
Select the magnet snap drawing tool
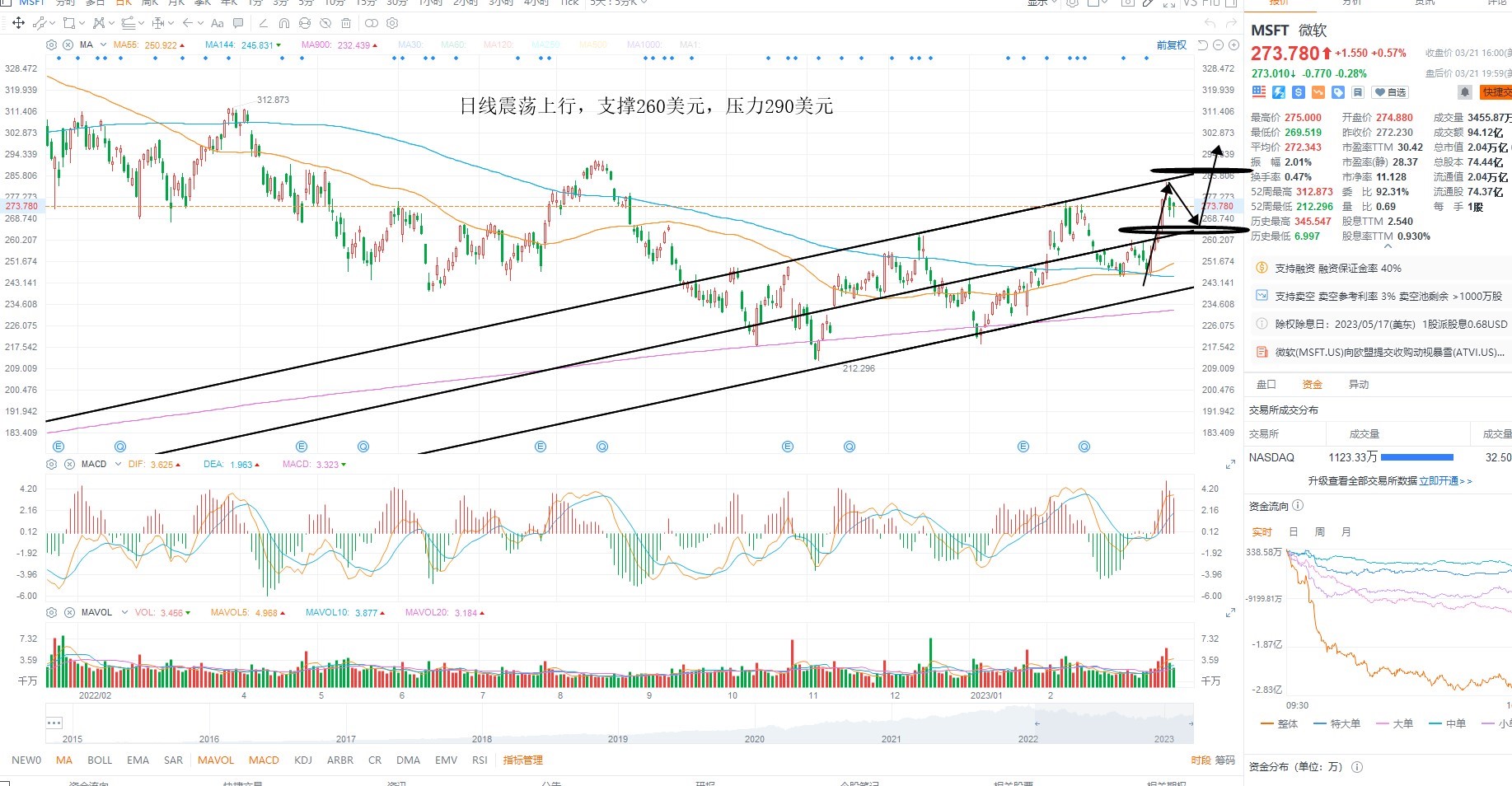(x=284, y=23)
